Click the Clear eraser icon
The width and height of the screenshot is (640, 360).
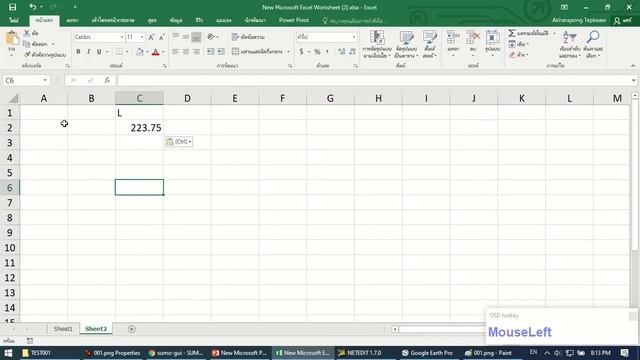click(x=512, y=55)
